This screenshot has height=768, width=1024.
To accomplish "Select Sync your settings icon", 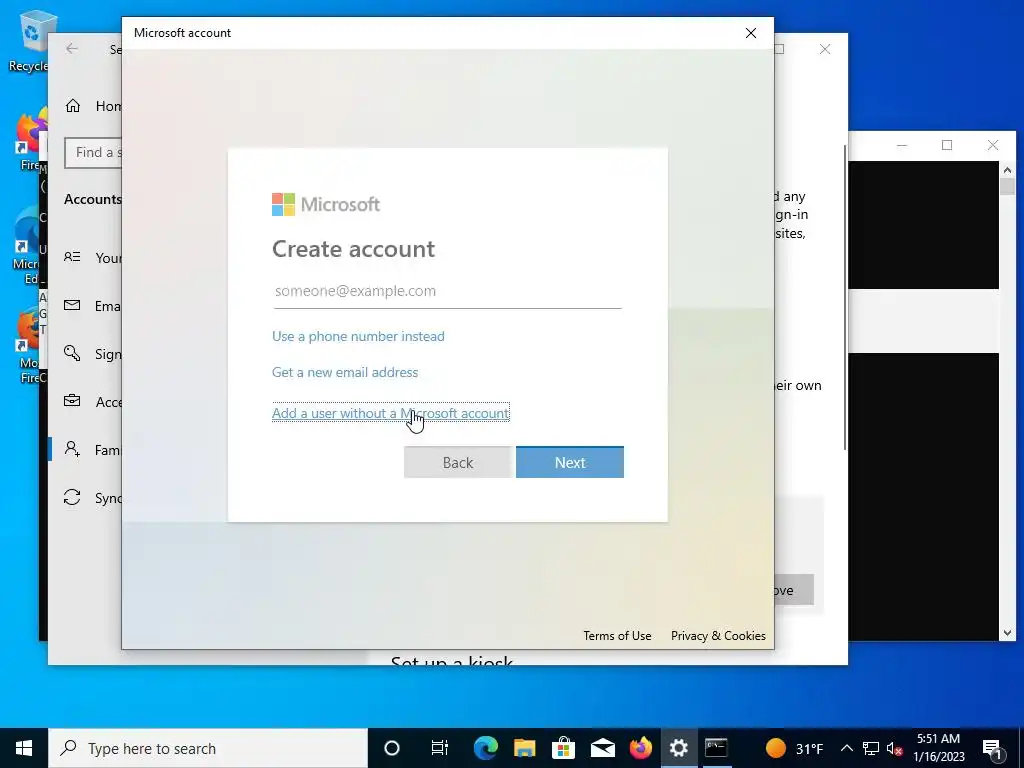I will [x=72, y=497].
